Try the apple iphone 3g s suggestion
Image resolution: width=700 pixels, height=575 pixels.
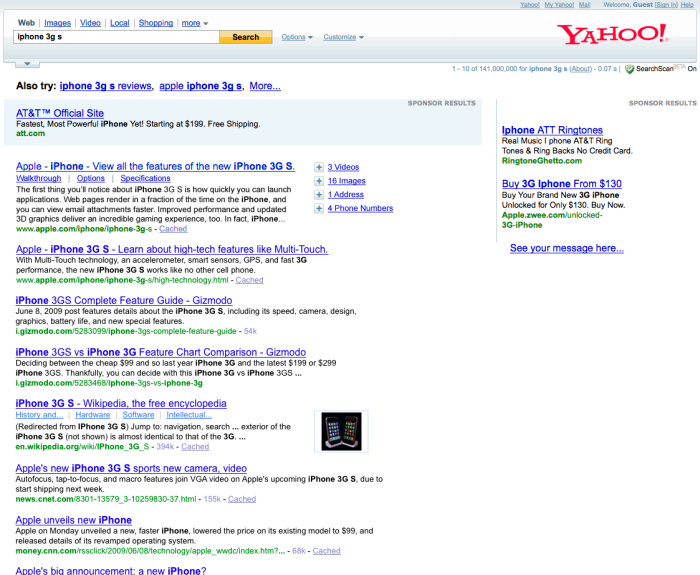coord(200,86)
